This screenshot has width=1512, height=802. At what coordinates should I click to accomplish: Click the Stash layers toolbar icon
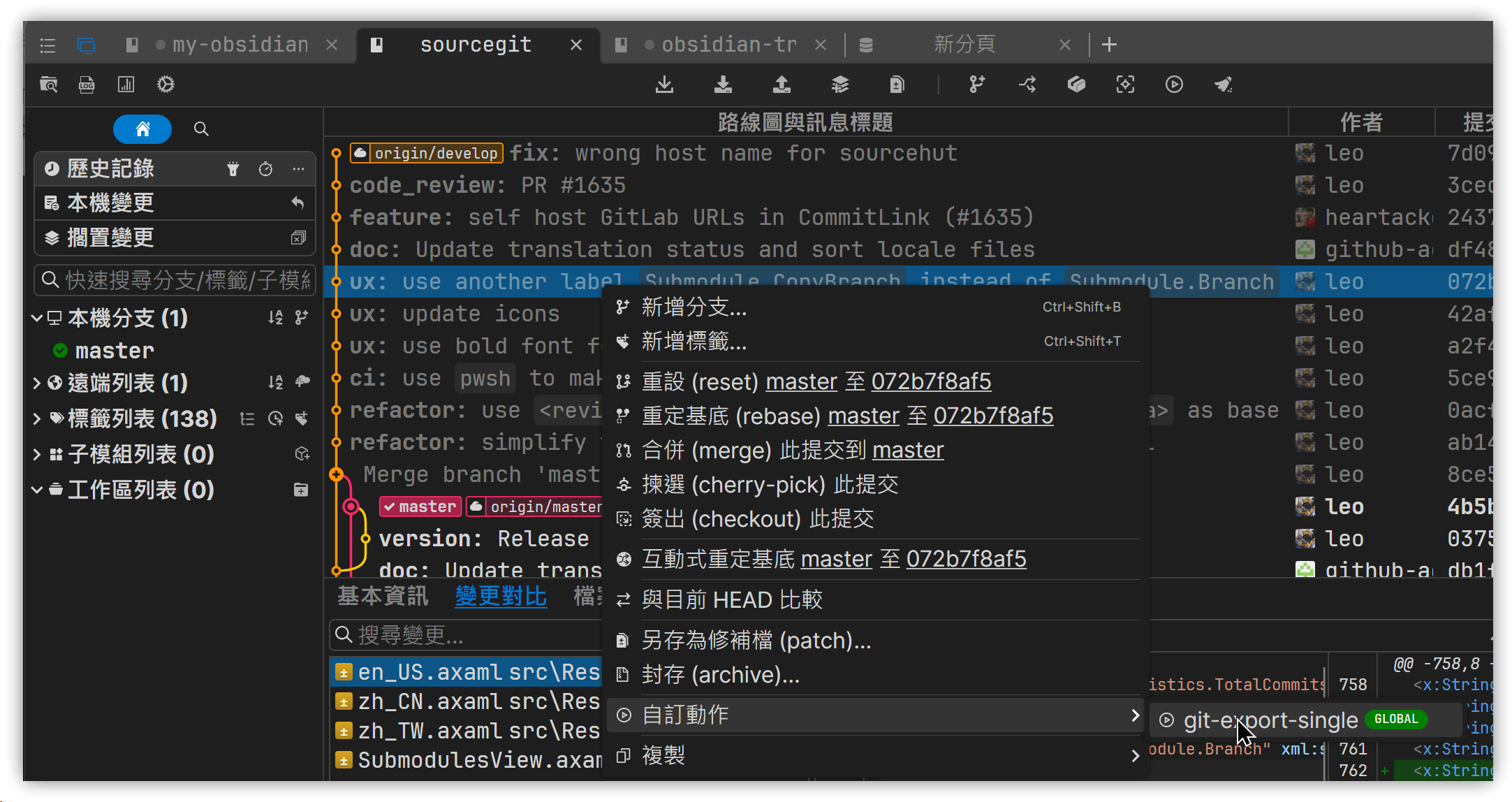click(x=839, y=85)
